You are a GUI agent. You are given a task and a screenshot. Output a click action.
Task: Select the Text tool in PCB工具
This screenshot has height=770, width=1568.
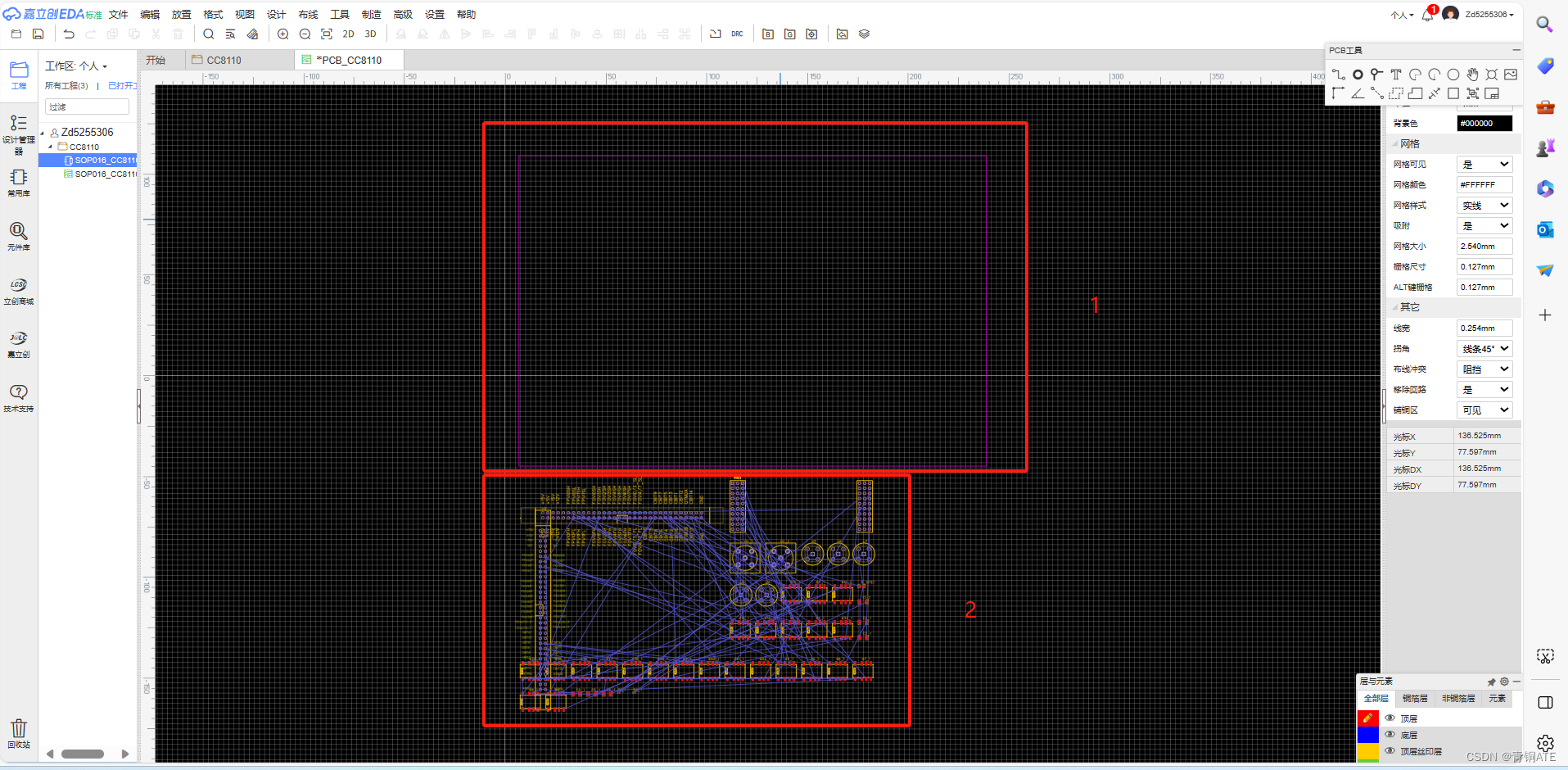click(1396, 75)
